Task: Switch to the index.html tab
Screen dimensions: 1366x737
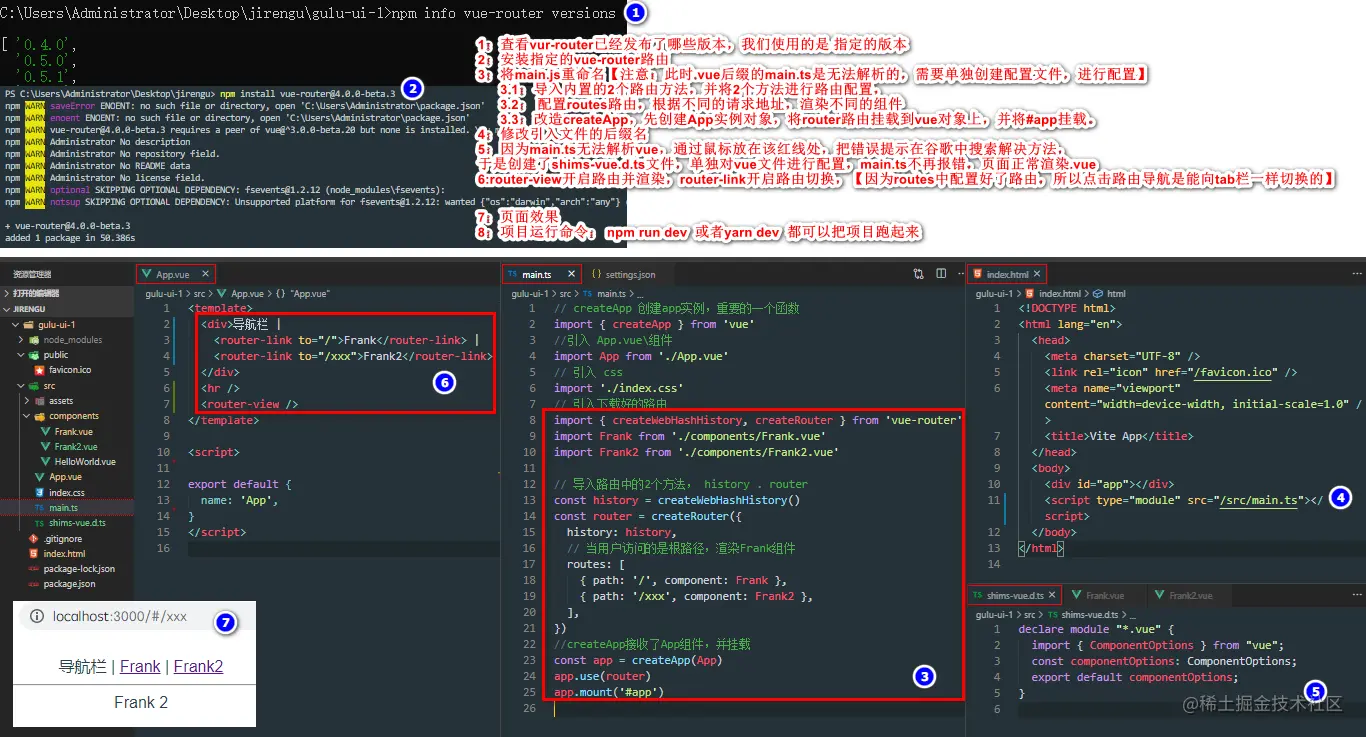Action: point(1007,274)
